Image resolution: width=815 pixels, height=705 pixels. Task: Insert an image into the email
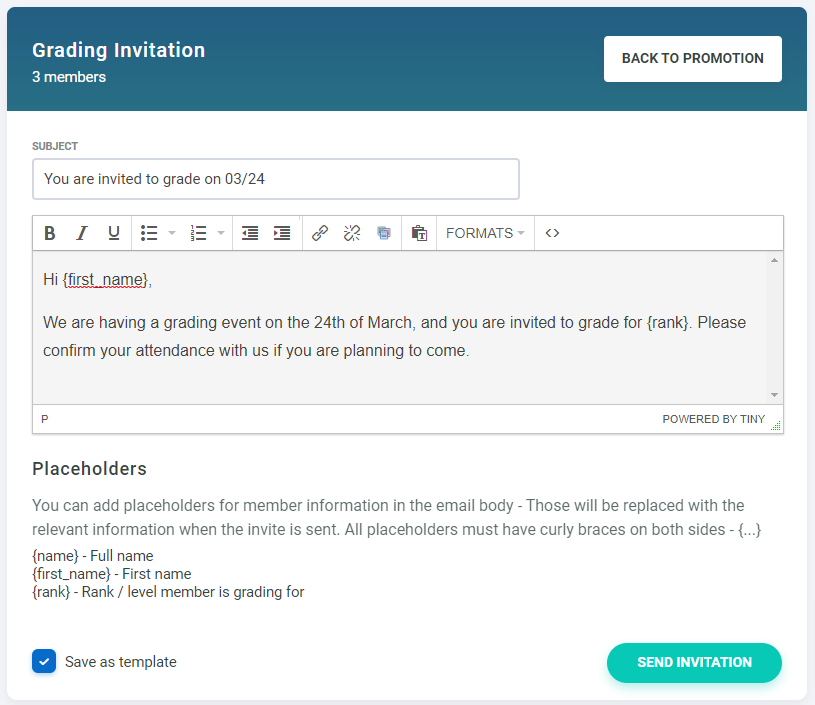point(384,233)
